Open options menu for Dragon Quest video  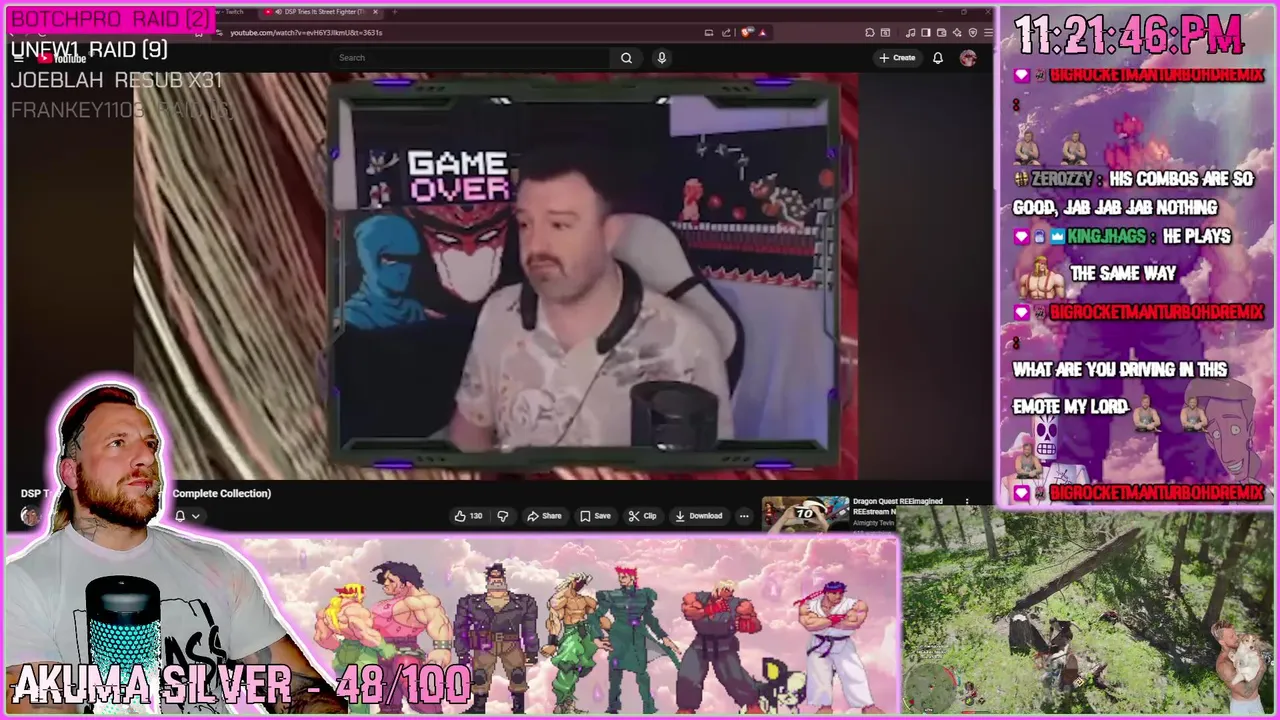coord(966,502)
